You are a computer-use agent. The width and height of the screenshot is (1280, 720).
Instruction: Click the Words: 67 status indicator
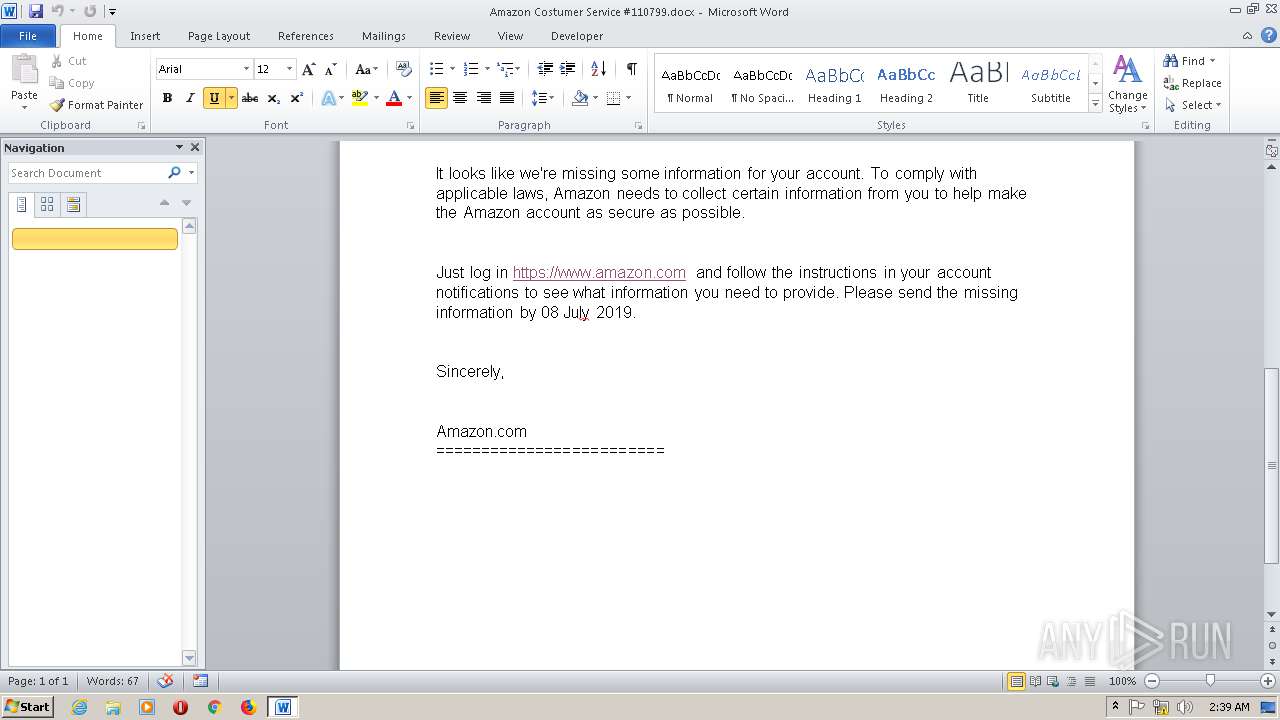click(x=113, y=681)
